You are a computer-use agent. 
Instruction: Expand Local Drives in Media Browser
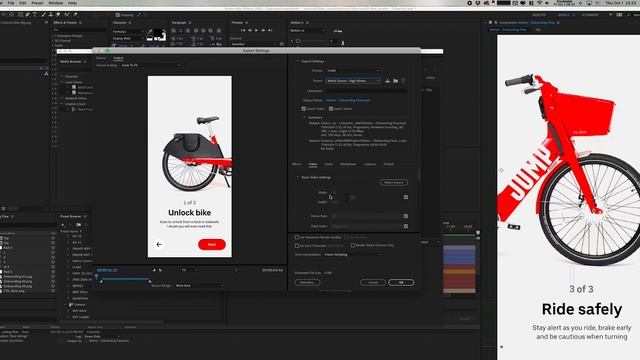click(x=62, y=82)
